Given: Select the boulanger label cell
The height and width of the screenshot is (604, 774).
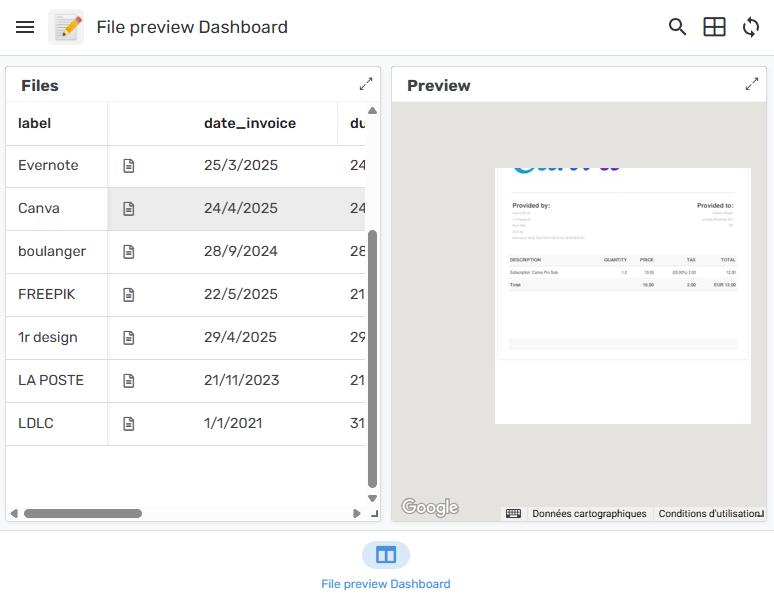Looking at the screenshot, I should coord(57,252).
